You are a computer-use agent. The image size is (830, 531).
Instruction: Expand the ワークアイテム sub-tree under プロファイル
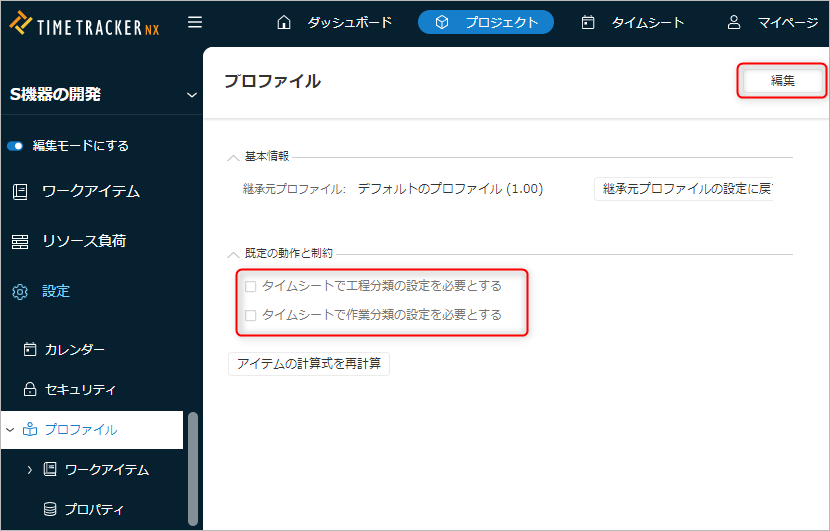pyautogui.click(x=30, y=469)
